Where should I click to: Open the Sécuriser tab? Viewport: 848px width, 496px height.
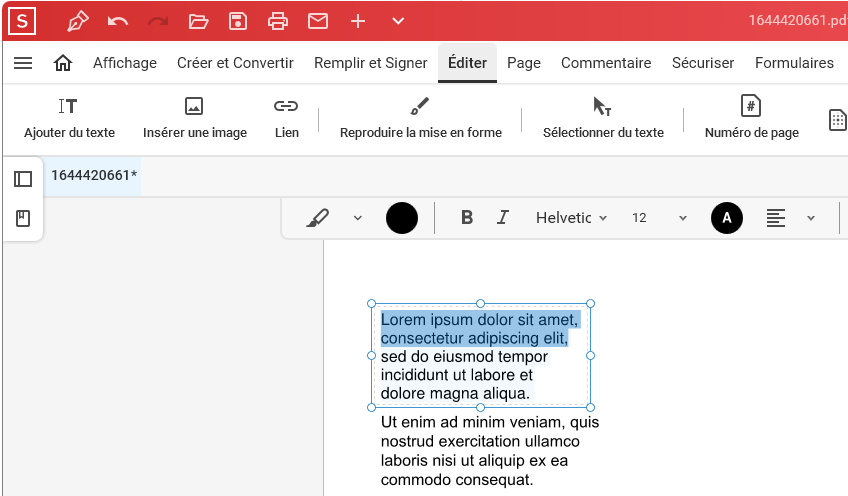point(703,63)
